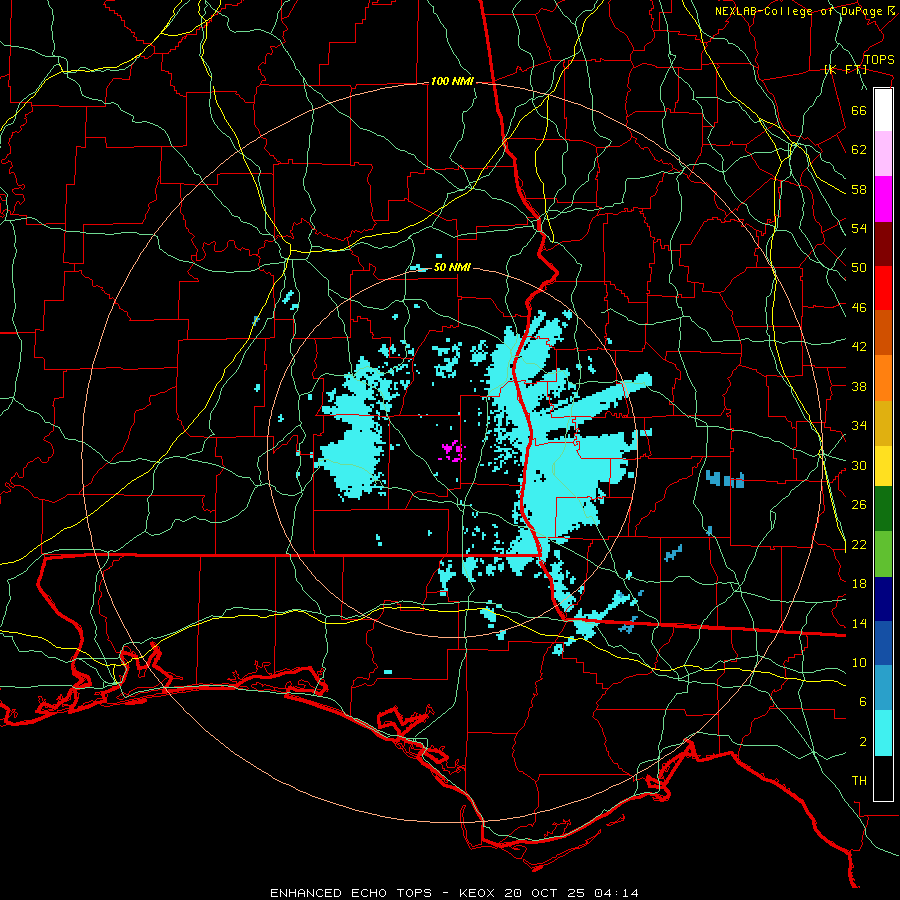Click the legend value 18
Screen dimensions: 900x900
coord(859,584)
